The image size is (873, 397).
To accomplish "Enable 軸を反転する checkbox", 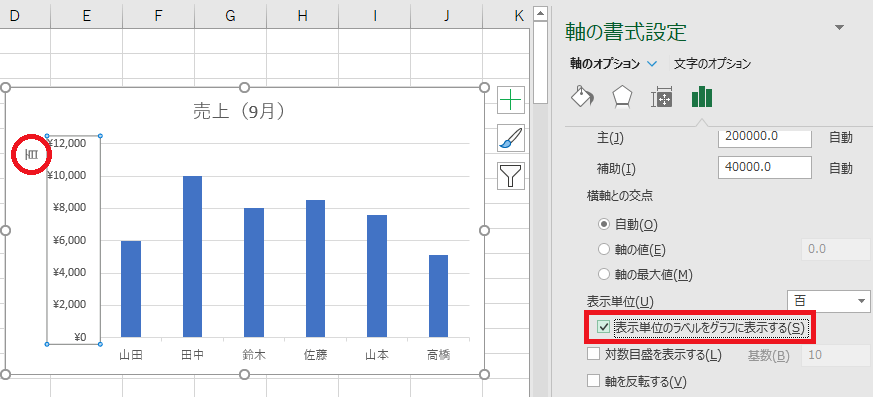I will [x=594, y=381].
